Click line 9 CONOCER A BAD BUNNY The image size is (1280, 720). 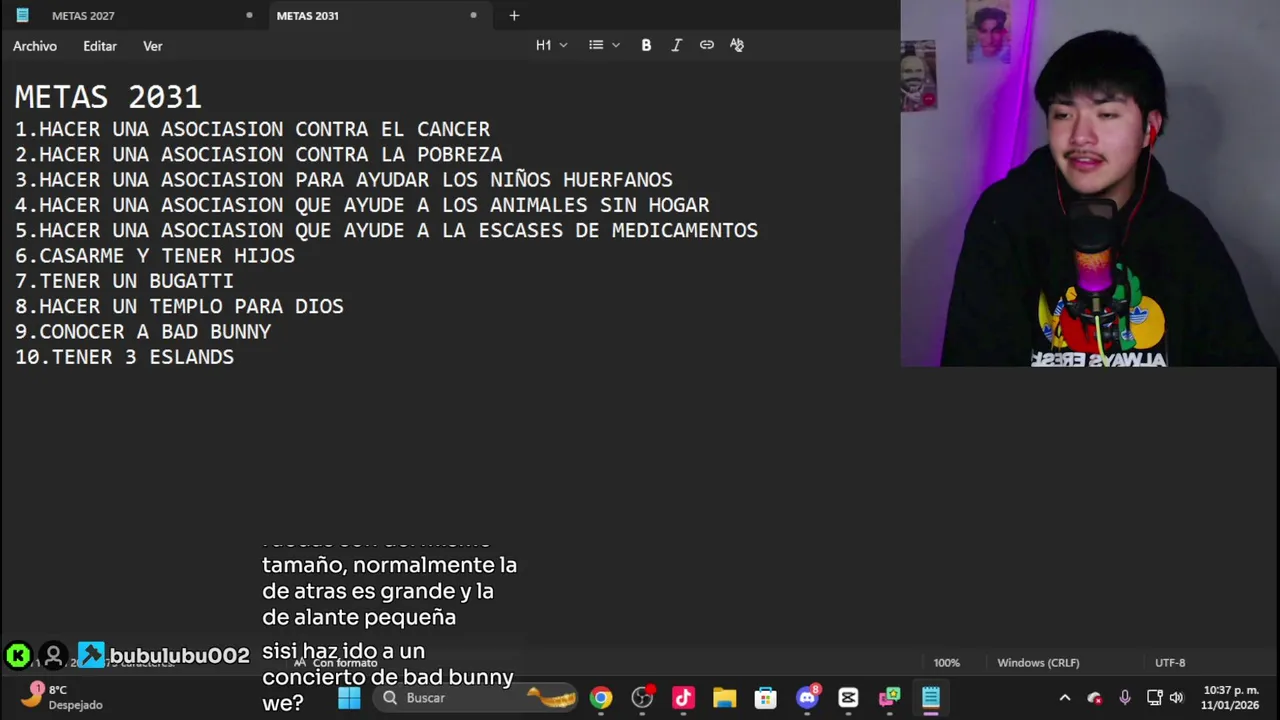[143, 332]
